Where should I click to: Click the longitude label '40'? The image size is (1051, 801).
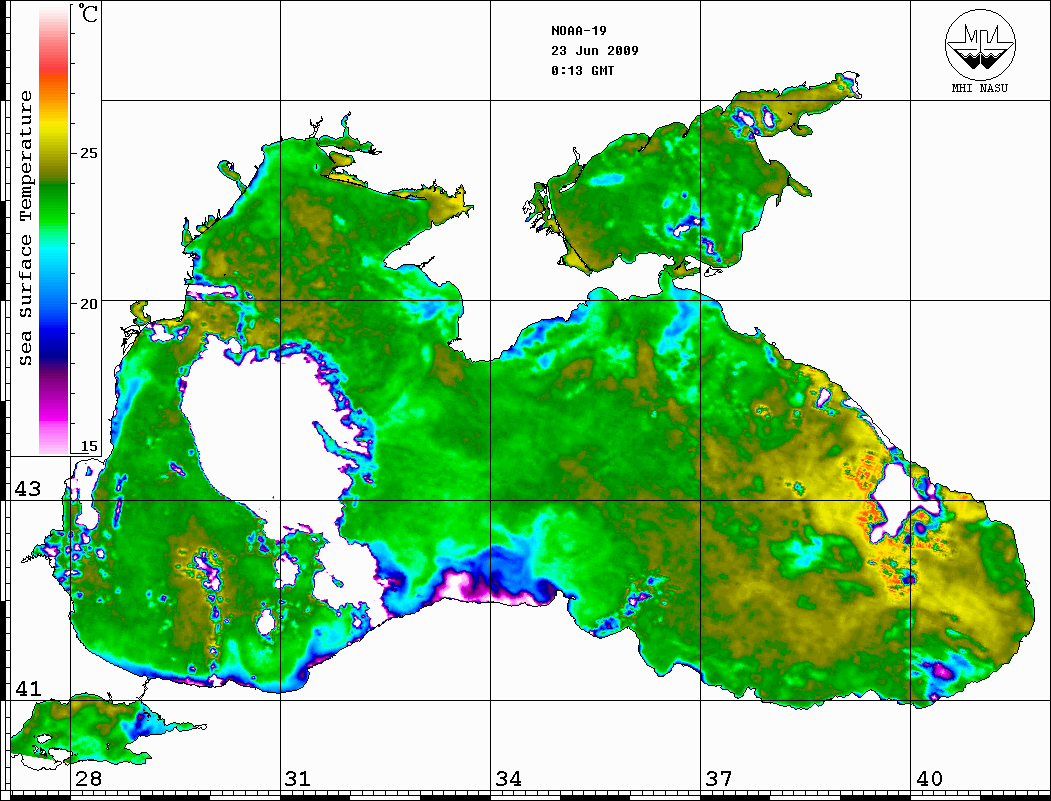coord(929,778)
